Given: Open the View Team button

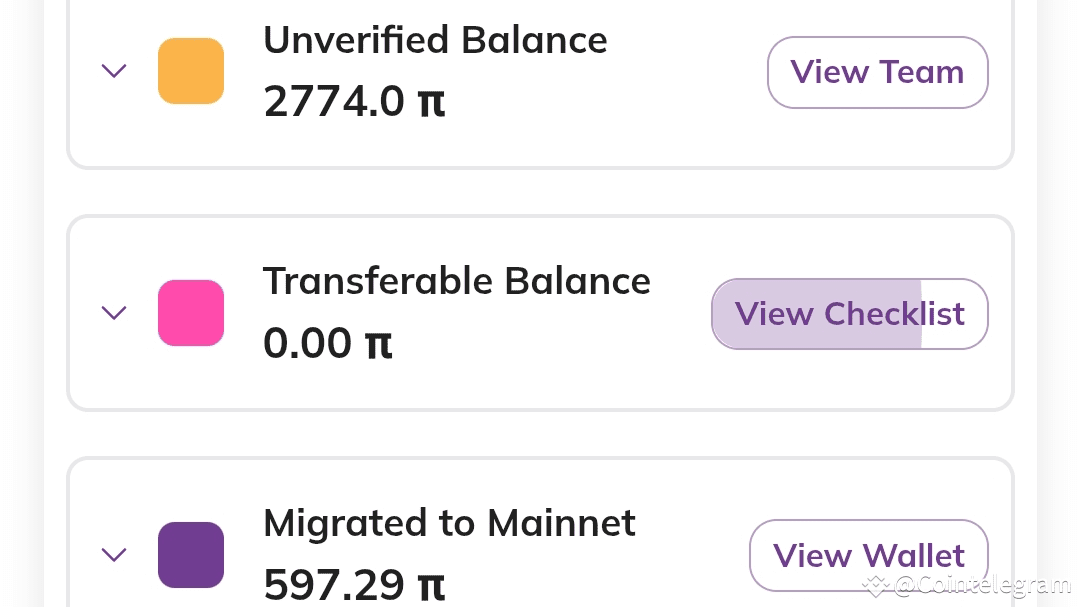Looking at the screenshot, I should (877, 72).
